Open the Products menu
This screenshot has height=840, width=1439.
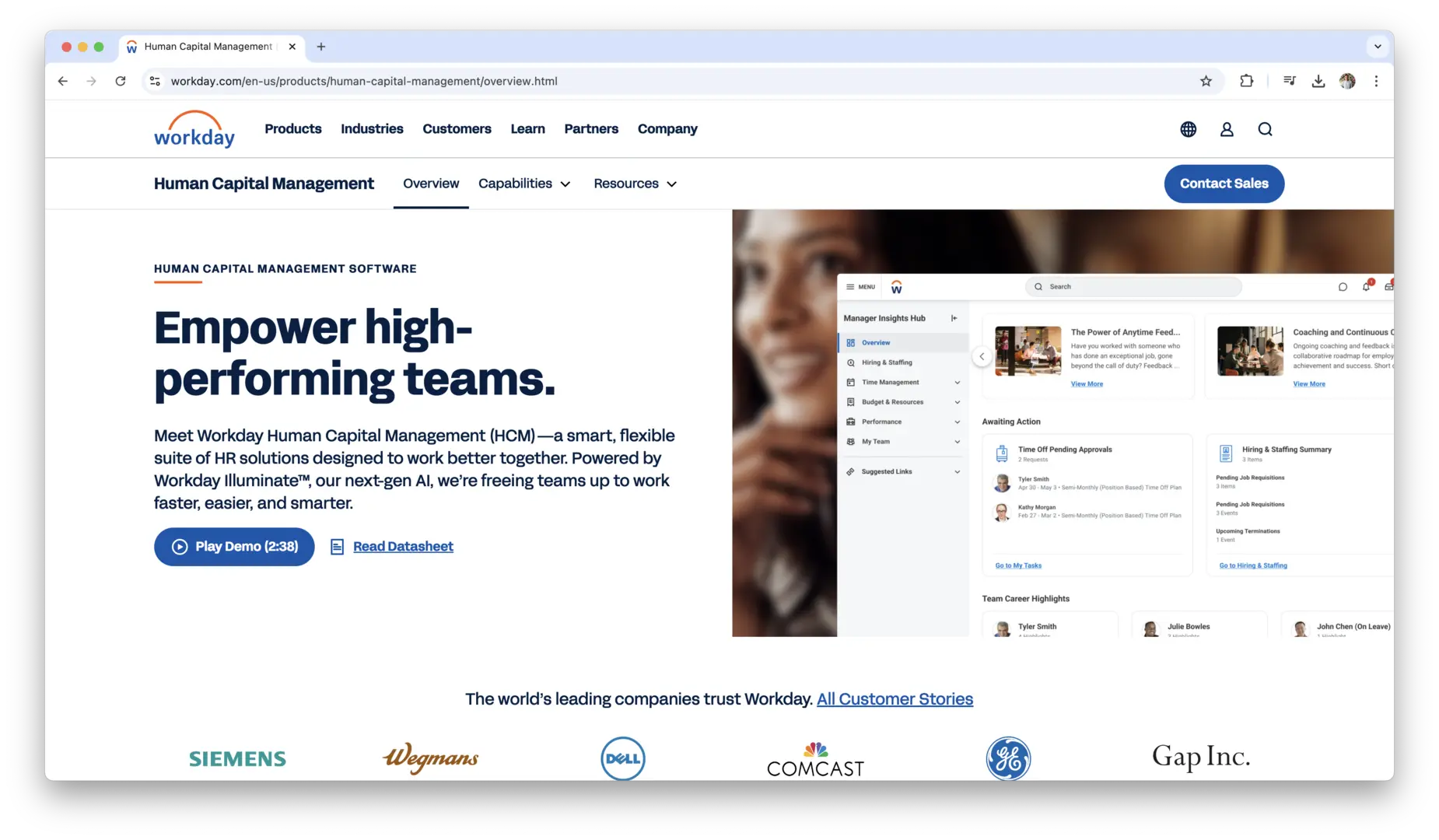(x=292, y=129)
